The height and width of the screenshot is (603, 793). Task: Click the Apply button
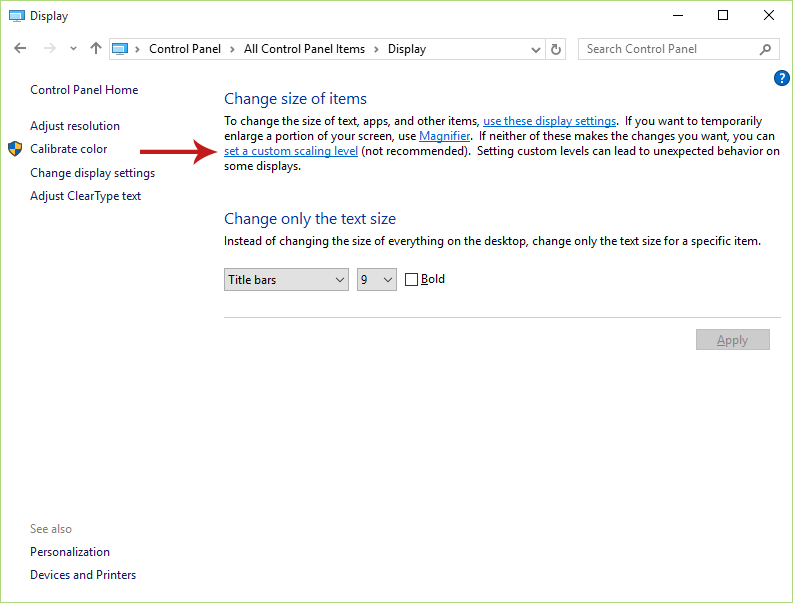click(733, 340)
